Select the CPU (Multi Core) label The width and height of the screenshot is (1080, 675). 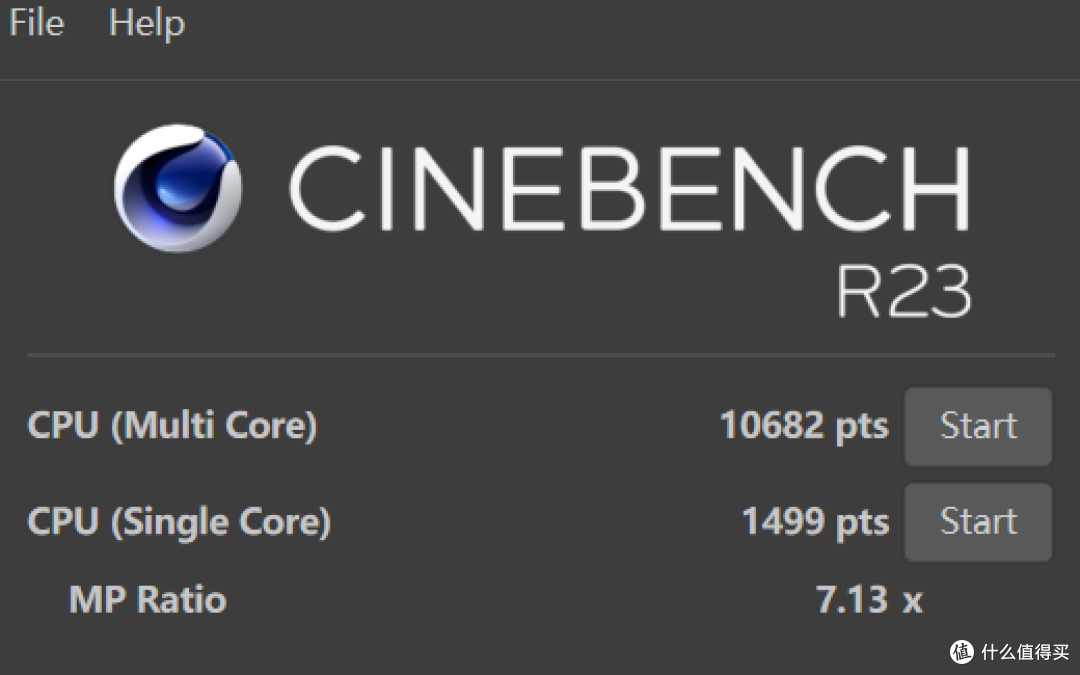pos(172,426)
